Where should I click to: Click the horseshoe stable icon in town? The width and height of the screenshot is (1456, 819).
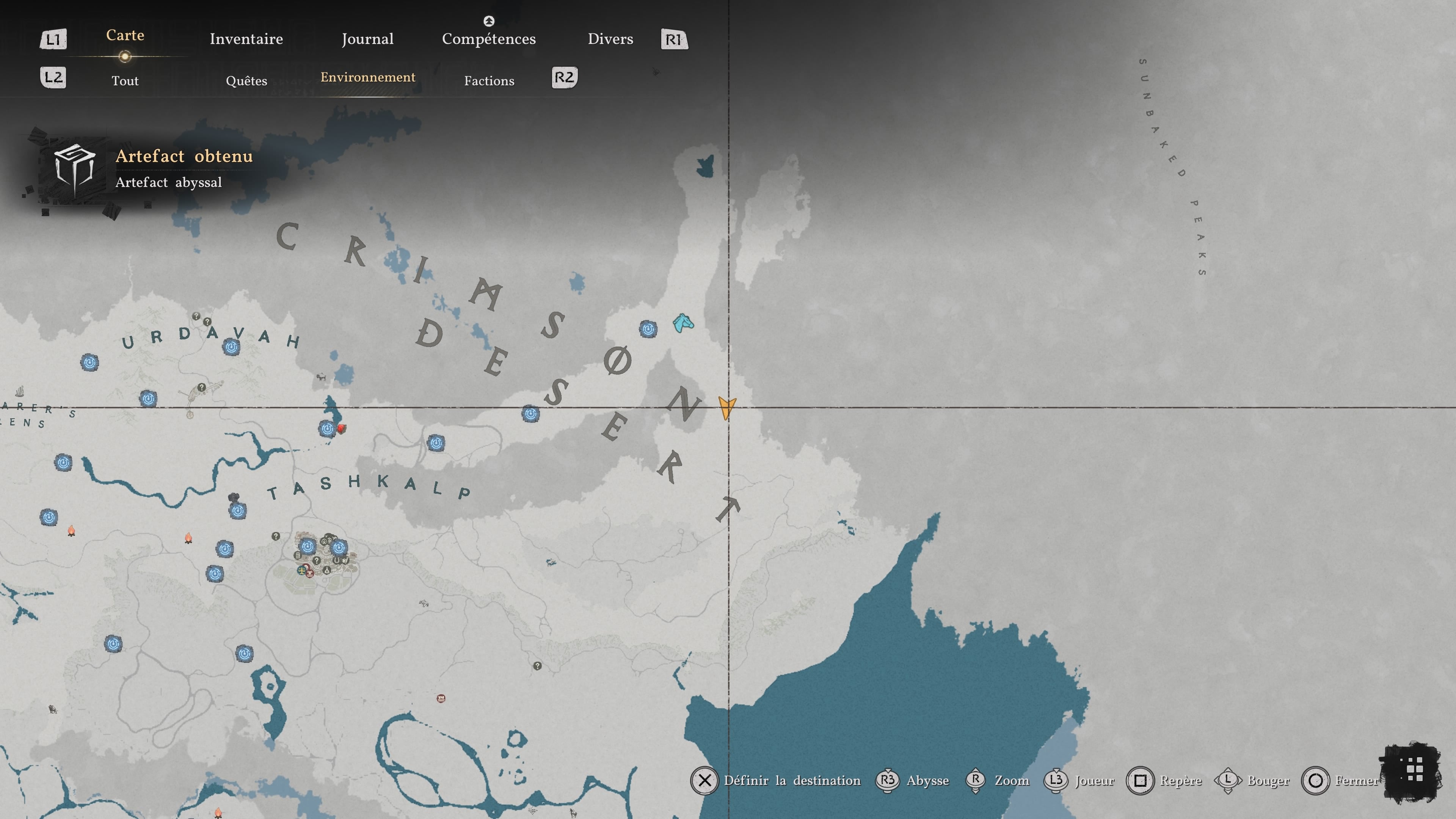pyautogui.click(x=336, y=560)
